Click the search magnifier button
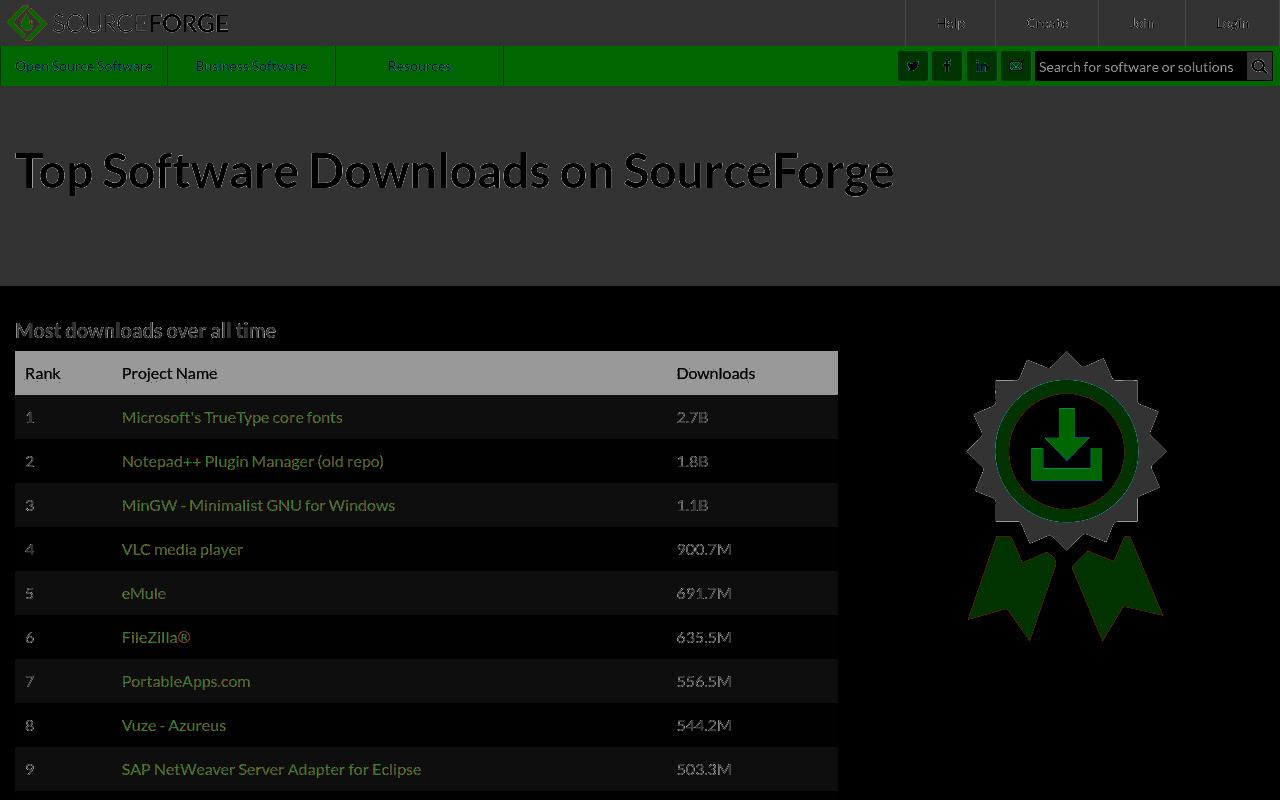The width and height of the screenshot is (1280, 800). (x=1260, y=67)
